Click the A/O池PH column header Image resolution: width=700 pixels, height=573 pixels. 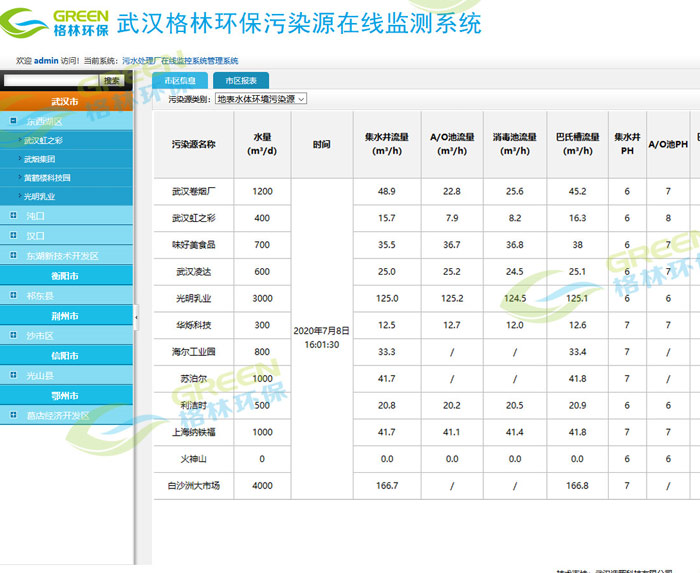(x=668, y=145)
